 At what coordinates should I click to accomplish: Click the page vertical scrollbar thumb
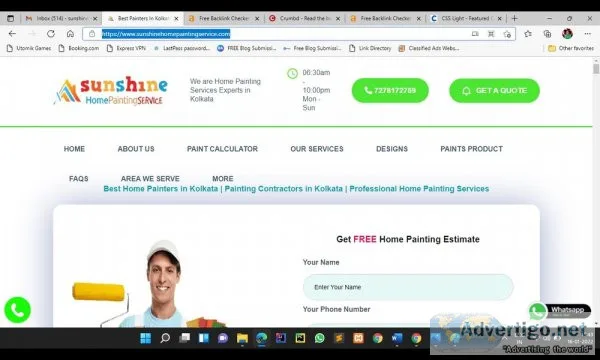(x=596, y=69)
